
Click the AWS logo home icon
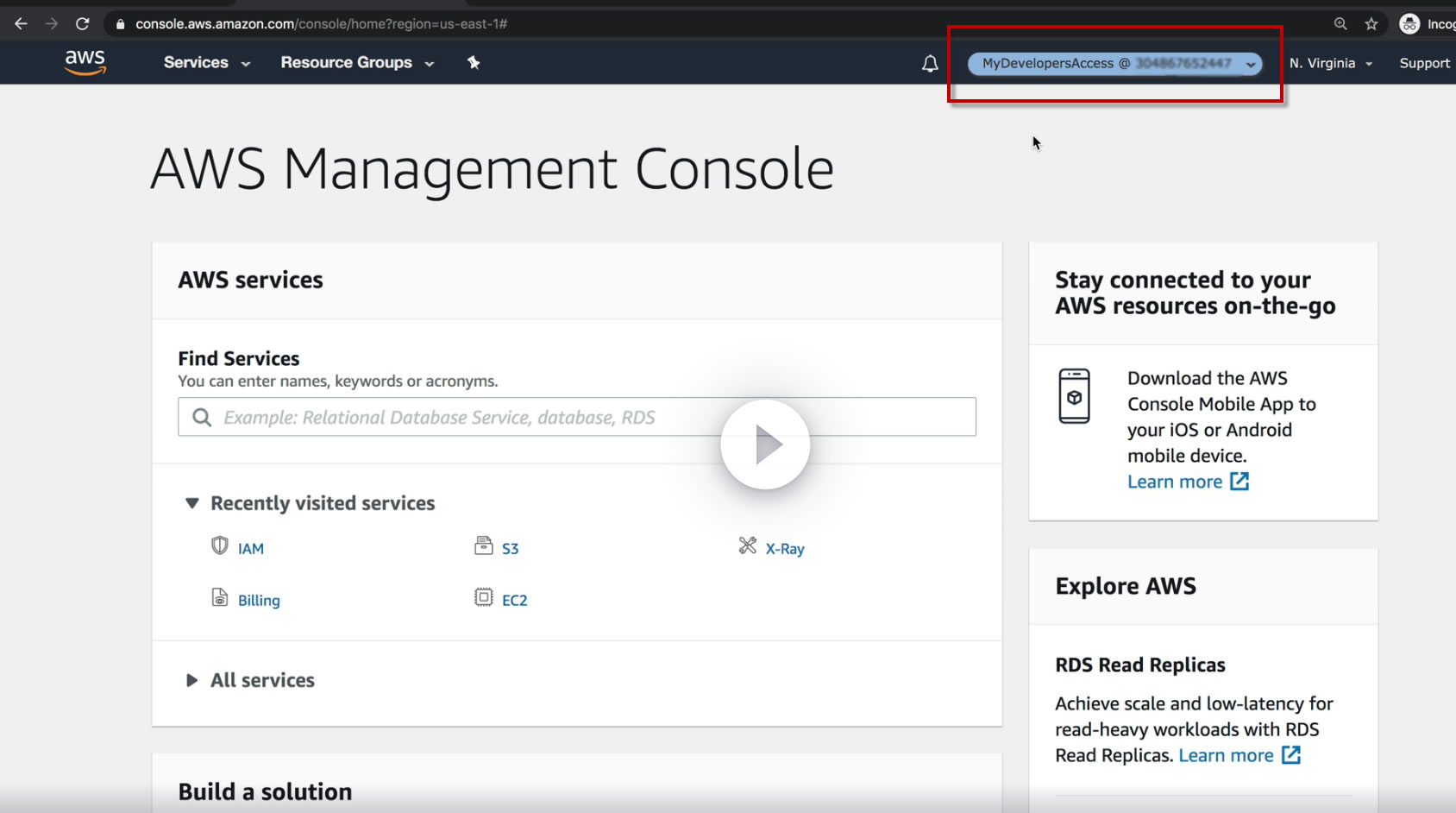pos(85,62)
